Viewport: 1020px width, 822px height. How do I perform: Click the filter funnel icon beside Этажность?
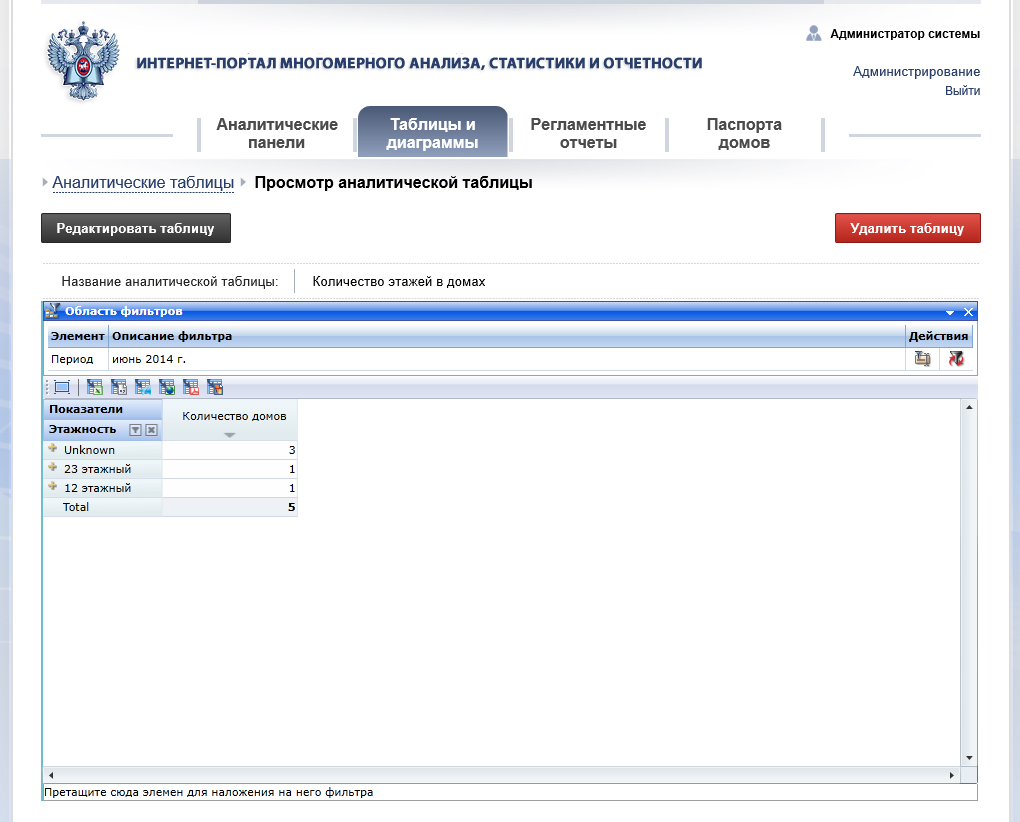[x=136, y=430]
